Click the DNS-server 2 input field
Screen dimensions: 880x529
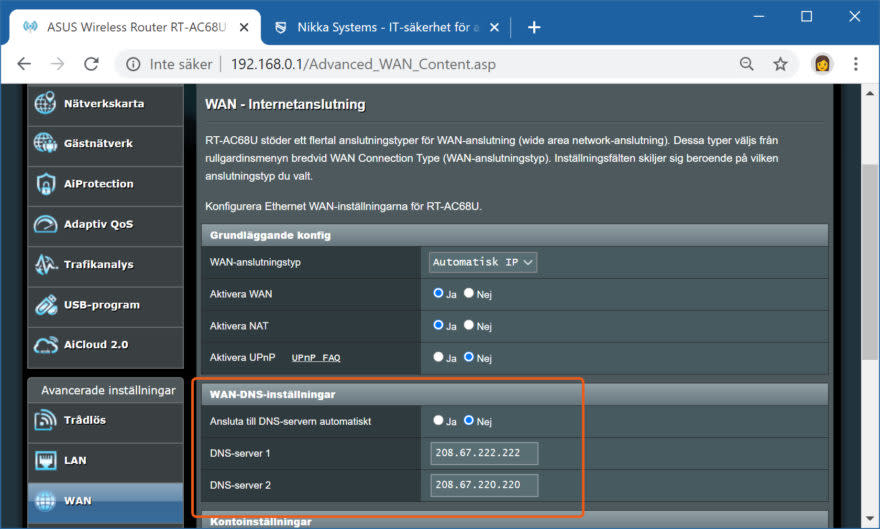tap(484, 485)
